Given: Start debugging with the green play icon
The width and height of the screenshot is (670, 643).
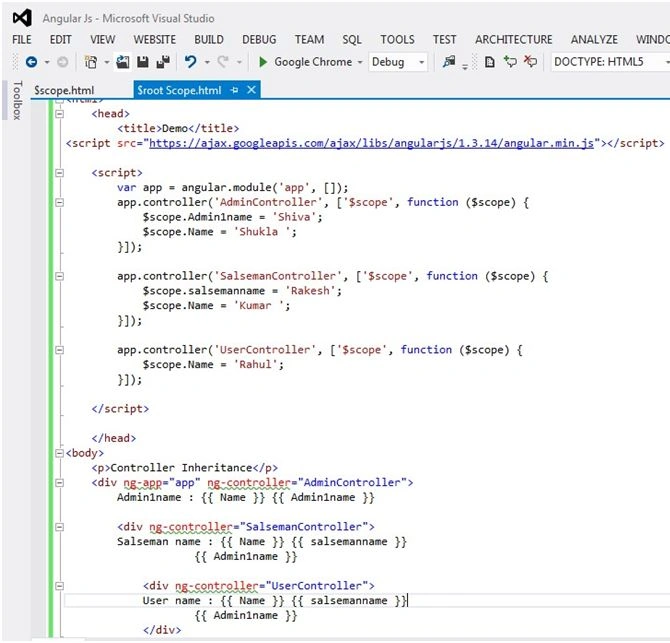Looking at the screenshot, I should (x=263, y=62).
